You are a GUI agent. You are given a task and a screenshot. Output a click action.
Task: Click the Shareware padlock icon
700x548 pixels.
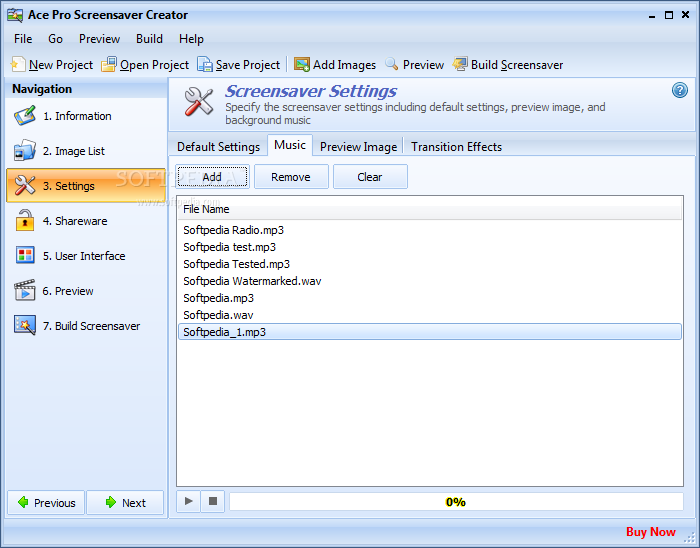[25, 220]
